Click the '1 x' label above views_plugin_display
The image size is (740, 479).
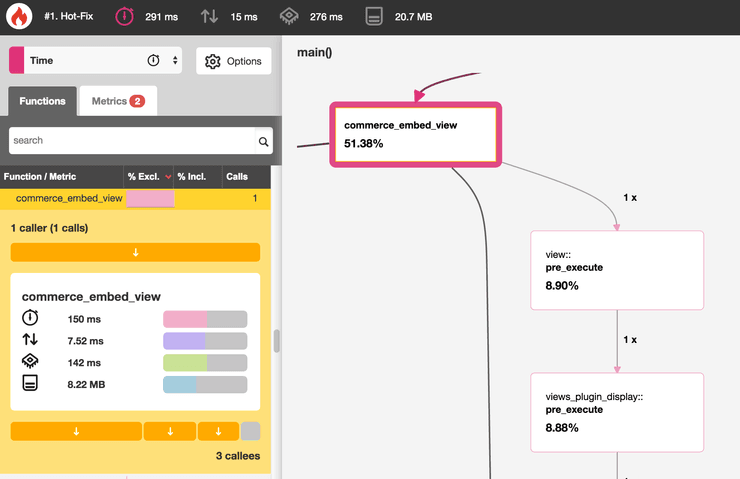(630, 340)
